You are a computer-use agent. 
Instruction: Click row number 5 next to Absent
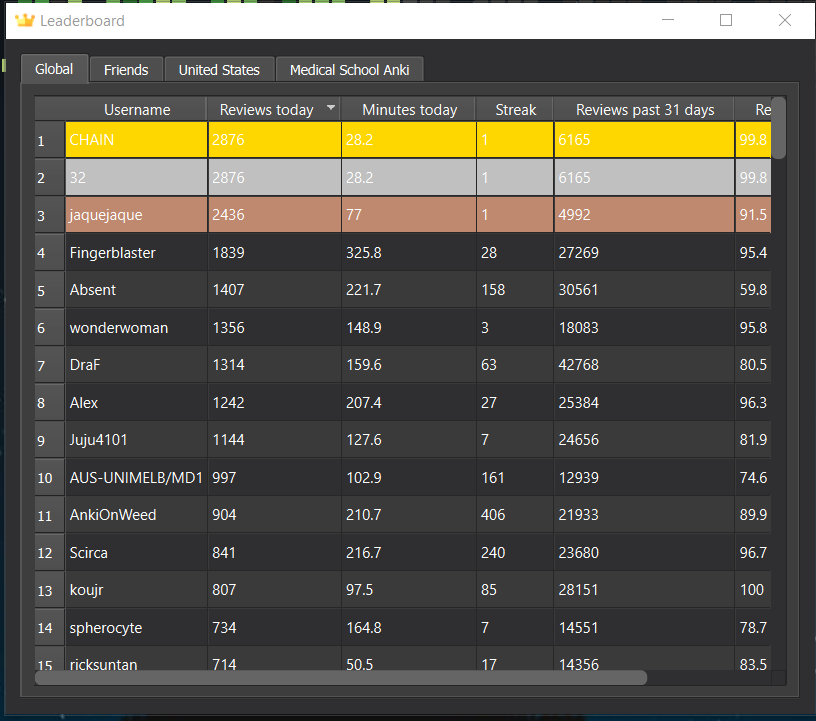click(x=48, y=289)
